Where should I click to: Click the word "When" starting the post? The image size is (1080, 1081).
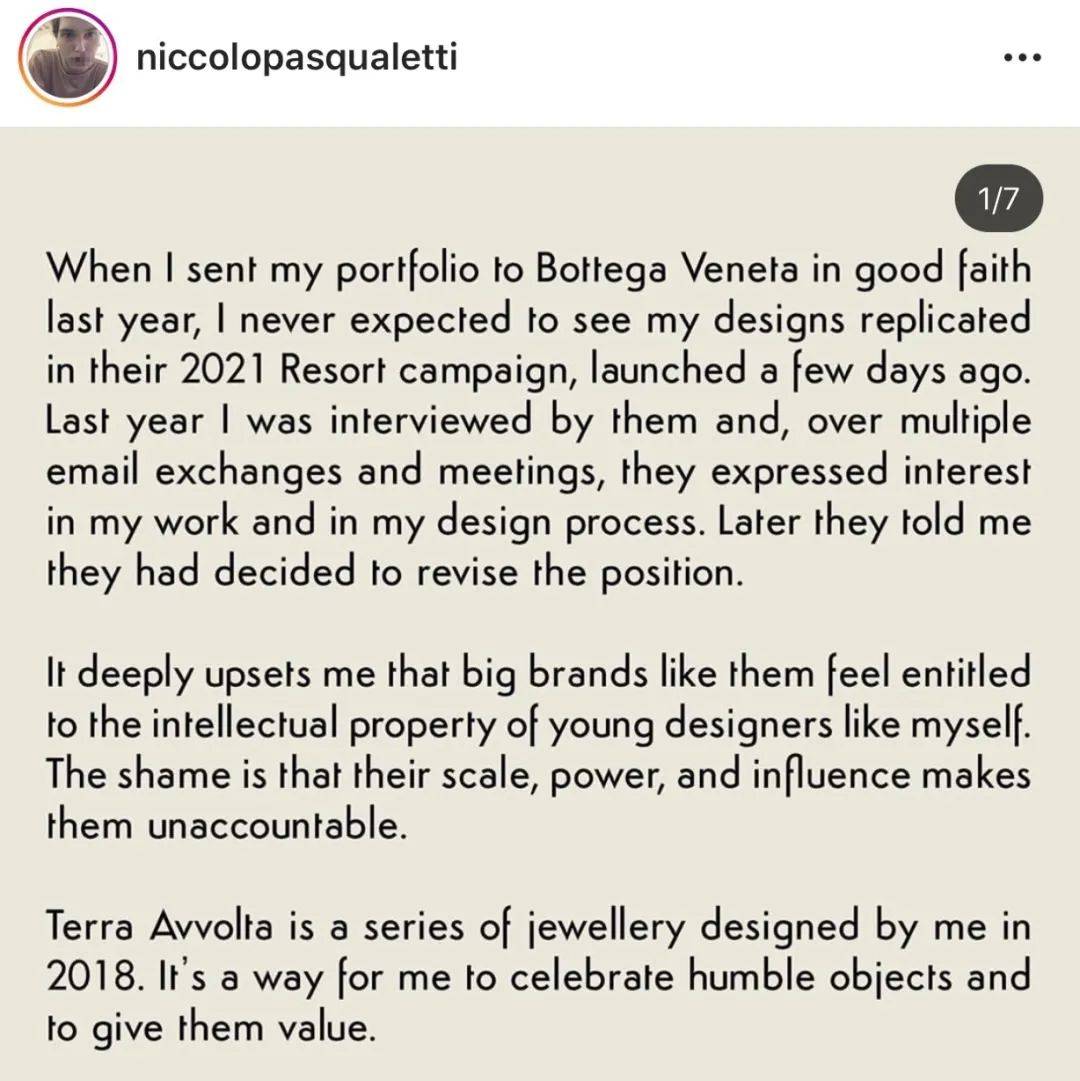coord(99,268)
